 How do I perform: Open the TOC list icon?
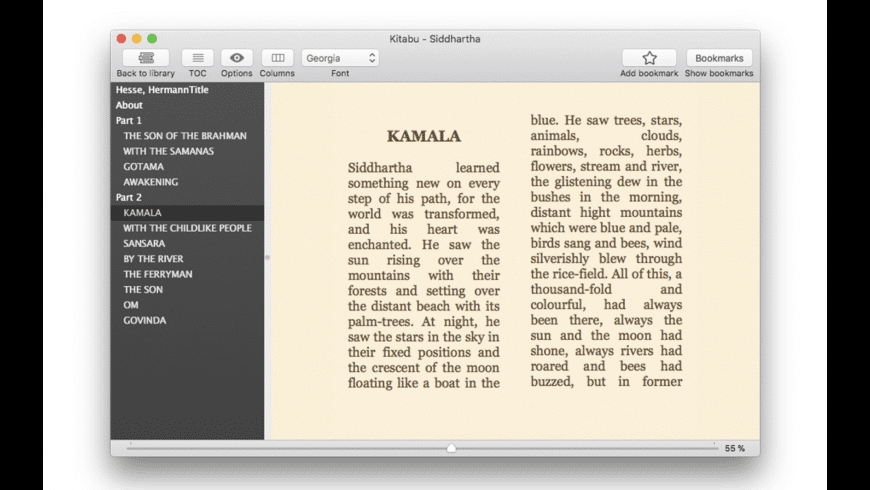pyautogui.click(x=198, y=58)
